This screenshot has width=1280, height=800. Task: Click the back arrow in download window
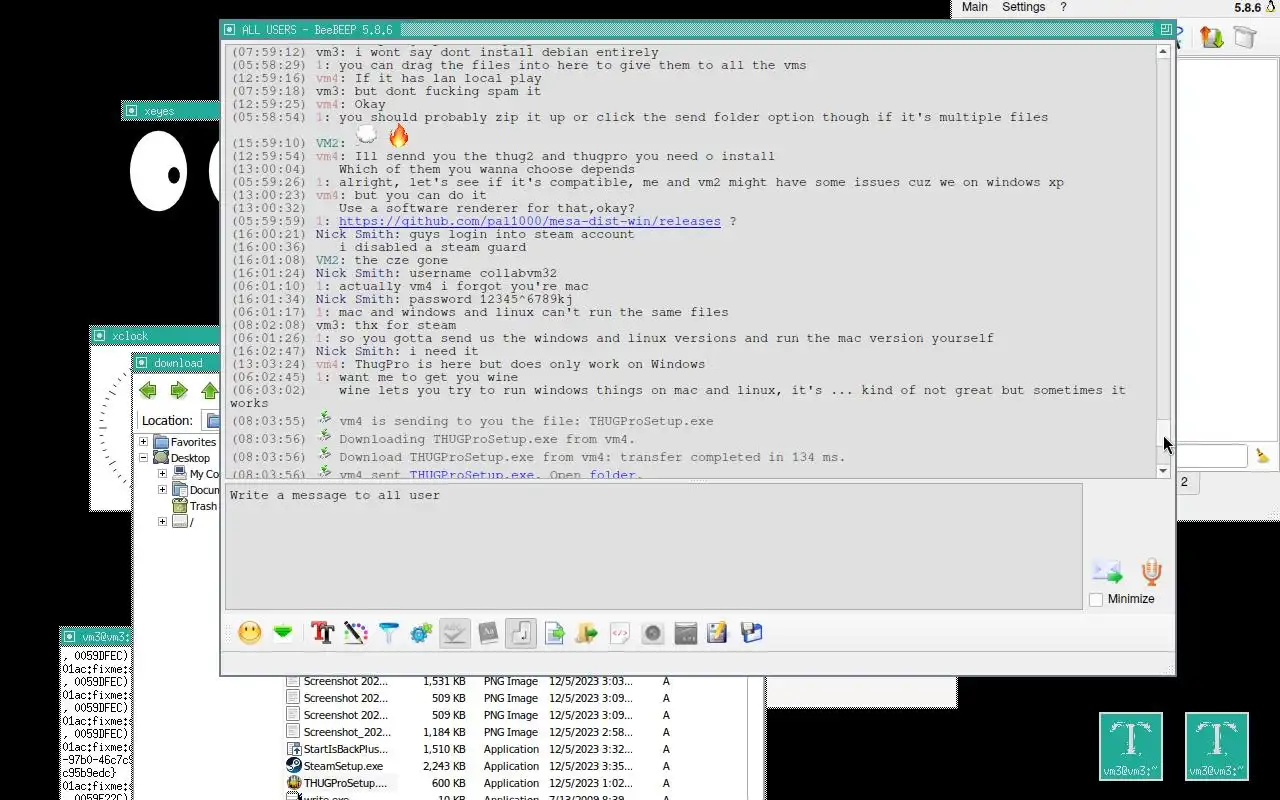(148, 390)
